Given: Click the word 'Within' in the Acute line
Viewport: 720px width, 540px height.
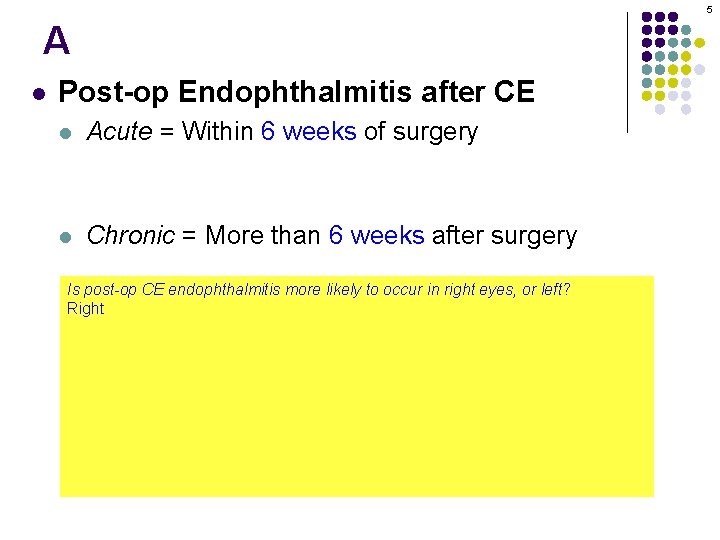Looking at the screenshot, I should point(217,132).
